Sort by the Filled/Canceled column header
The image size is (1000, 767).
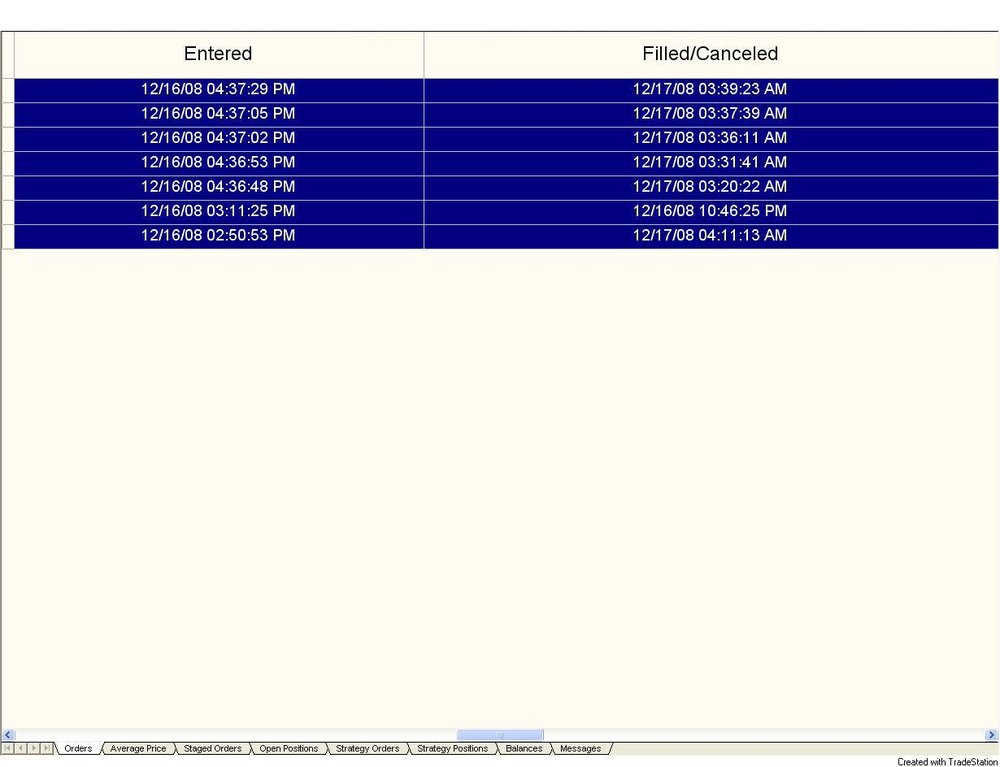point(710,54)
